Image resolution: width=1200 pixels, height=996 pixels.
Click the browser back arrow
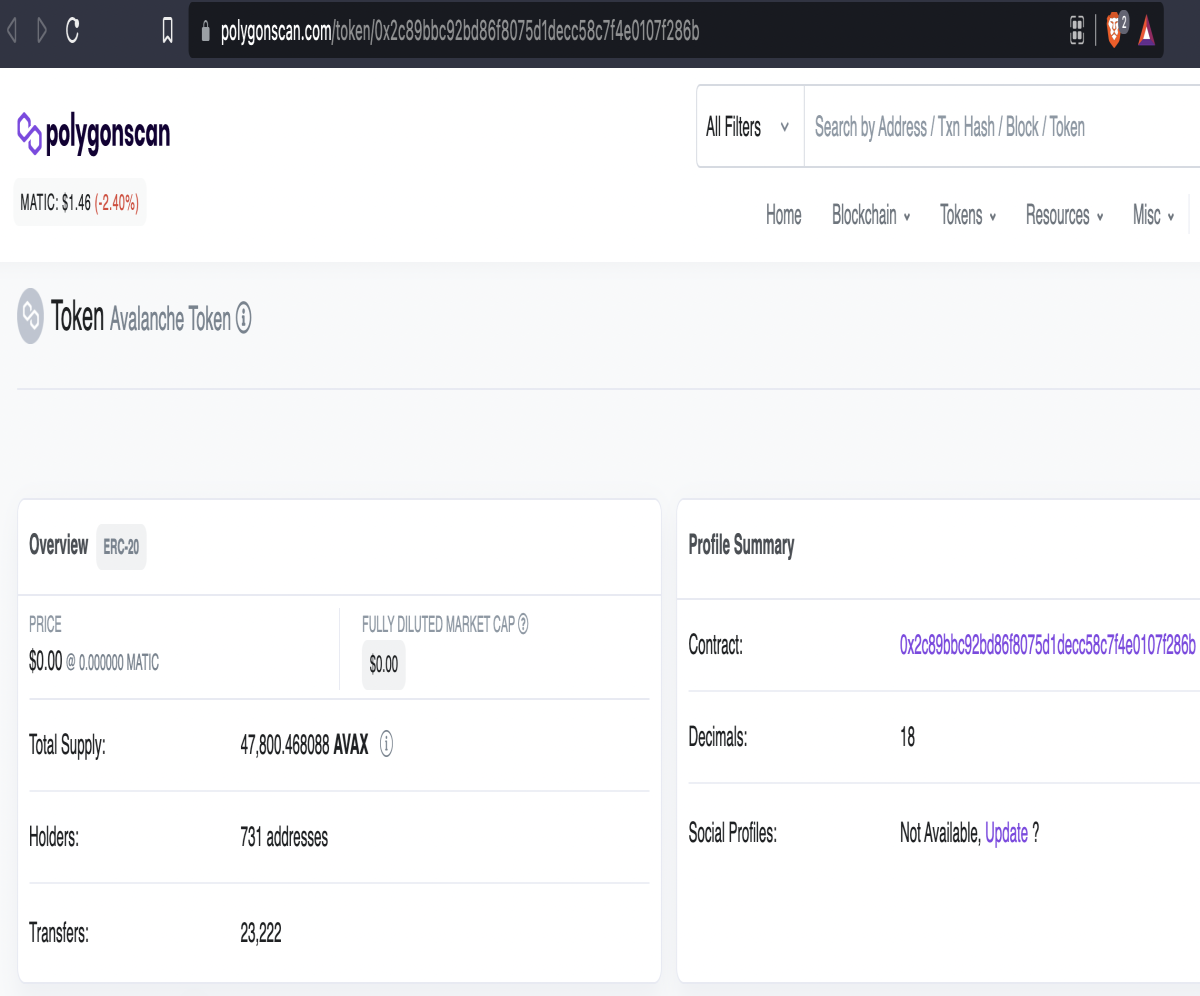[12, 31]
